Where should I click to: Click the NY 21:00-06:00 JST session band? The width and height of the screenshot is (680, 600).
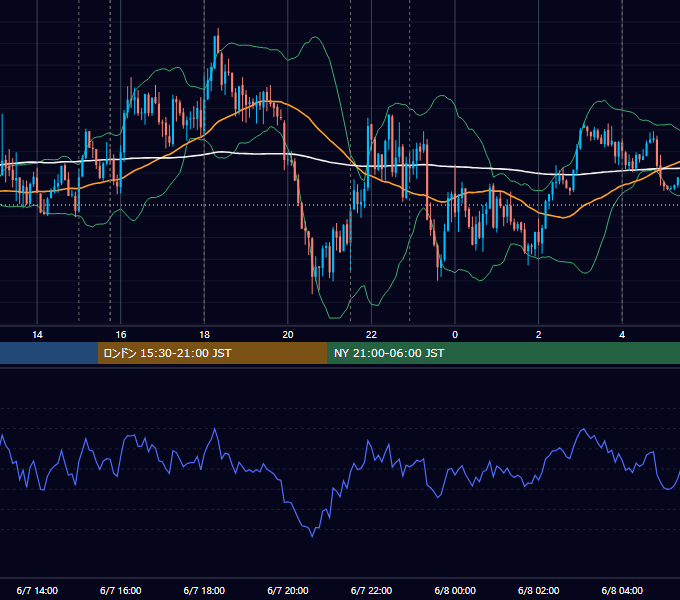(503, 353)
